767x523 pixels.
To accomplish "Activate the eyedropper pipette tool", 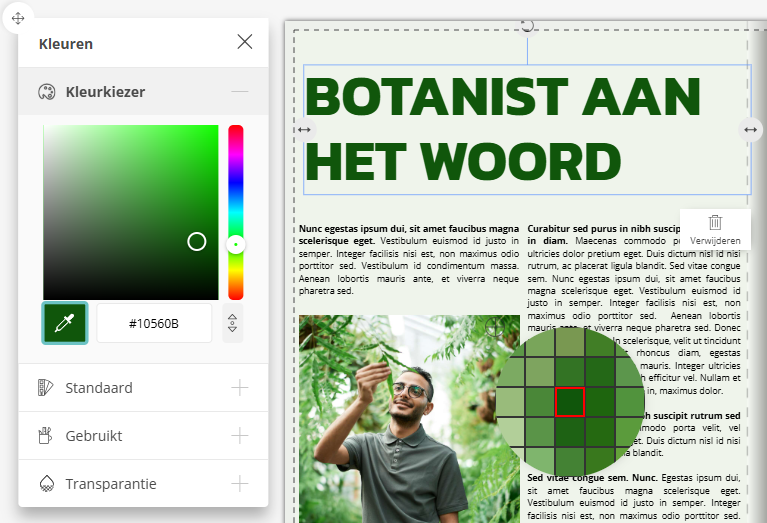I will (65, 323).
